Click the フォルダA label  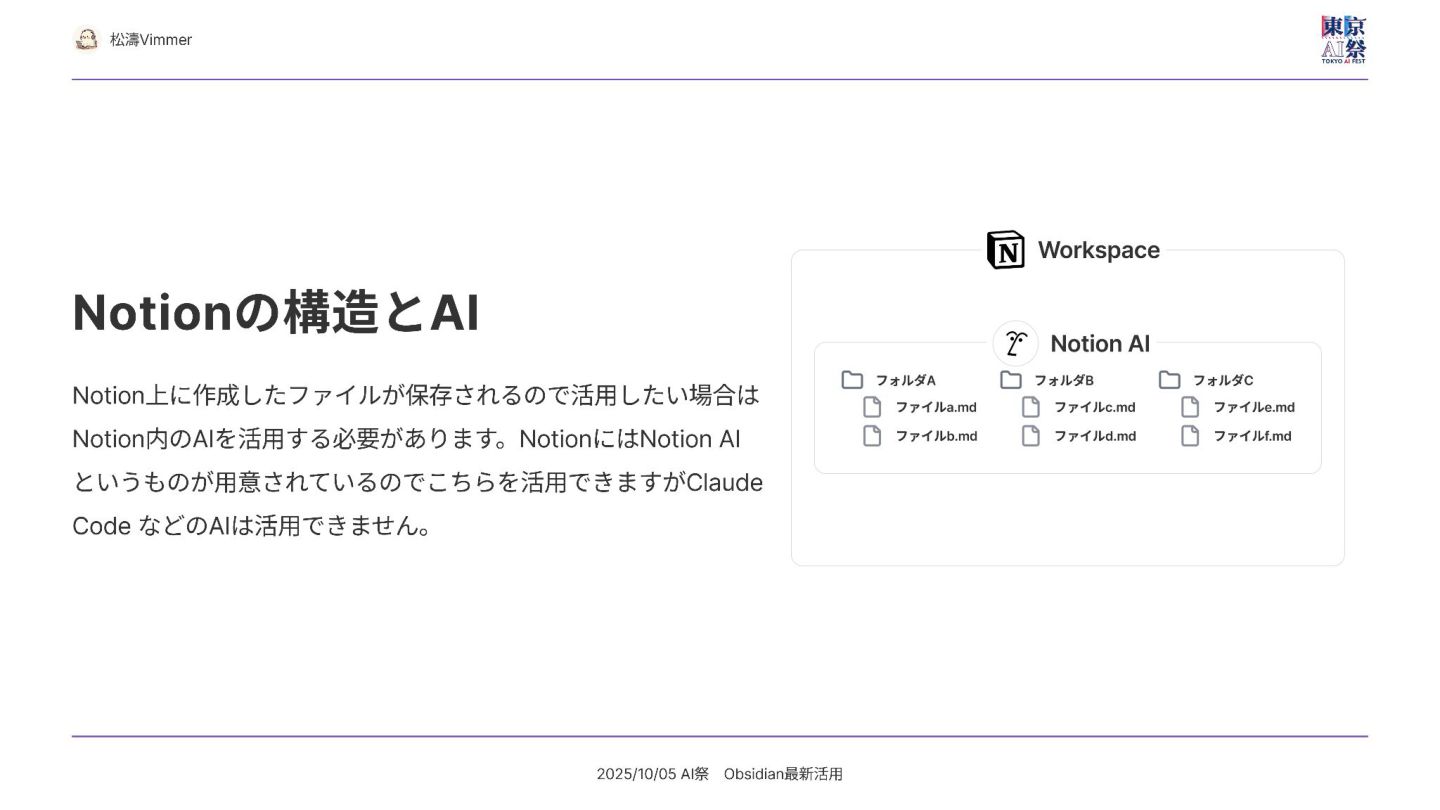[x=906, y=380]
